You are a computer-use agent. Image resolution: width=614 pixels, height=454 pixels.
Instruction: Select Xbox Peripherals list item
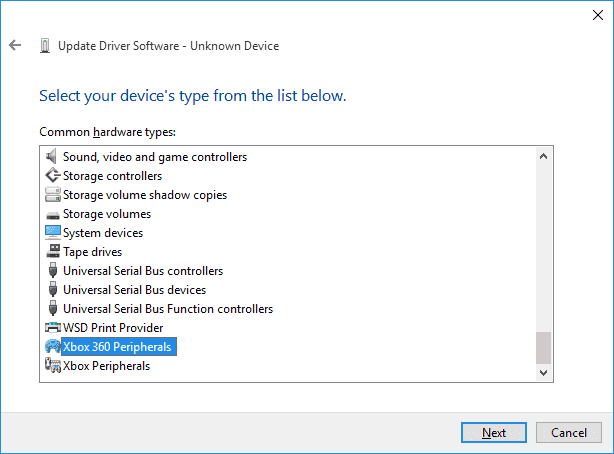click(x=106, y=366)
